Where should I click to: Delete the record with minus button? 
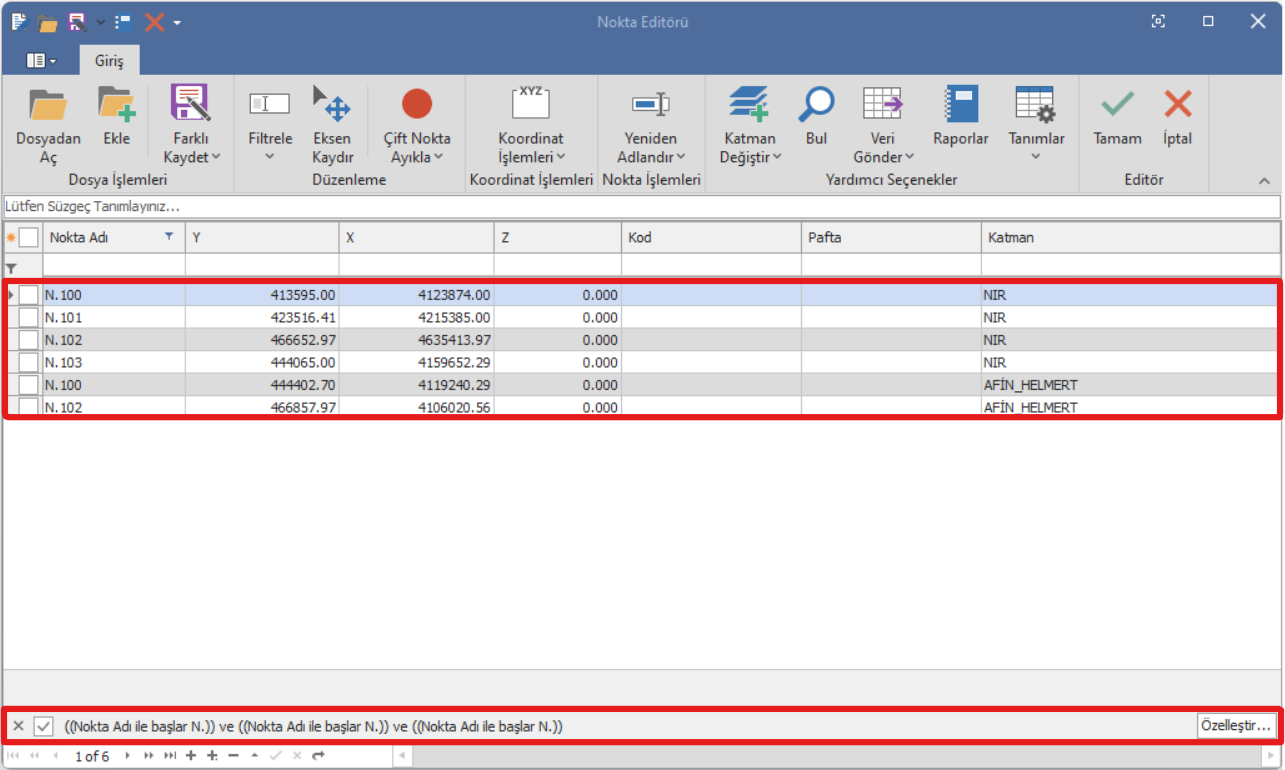(x=233, y=756)
